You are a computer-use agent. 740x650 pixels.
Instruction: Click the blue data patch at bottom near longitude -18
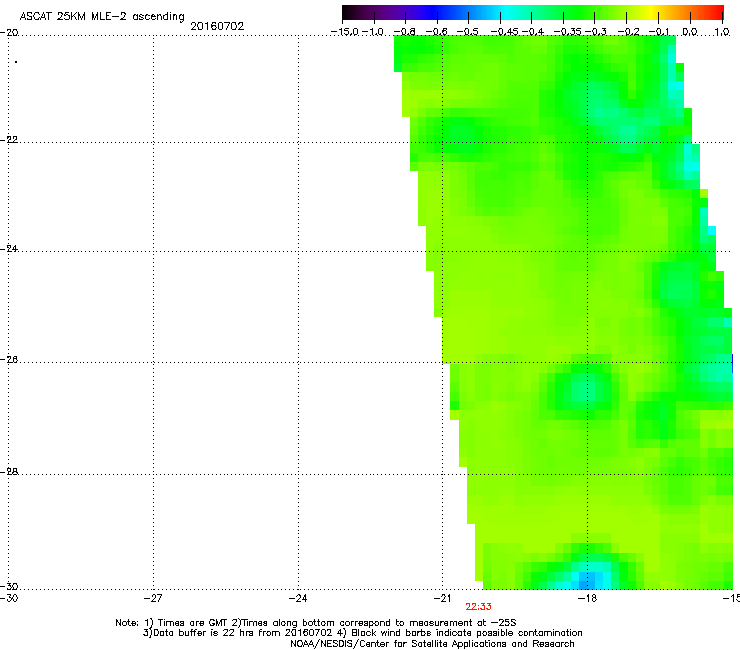click(x=587, y=580)
